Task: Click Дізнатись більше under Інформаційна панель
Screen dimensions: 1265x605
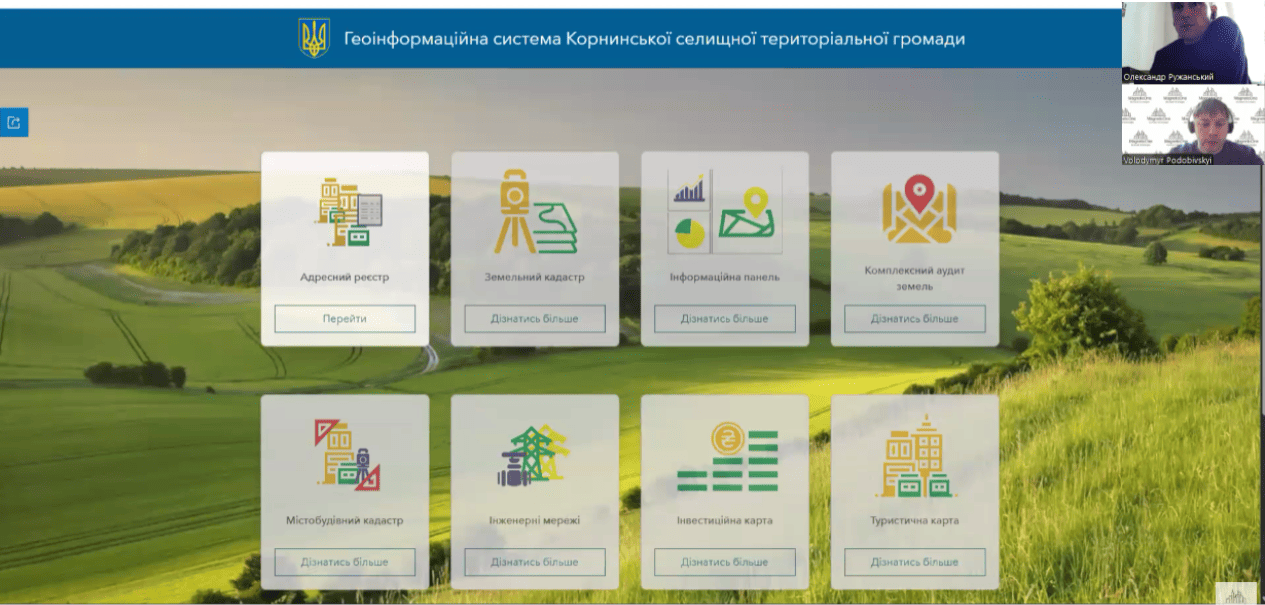Action: (725, 319)
